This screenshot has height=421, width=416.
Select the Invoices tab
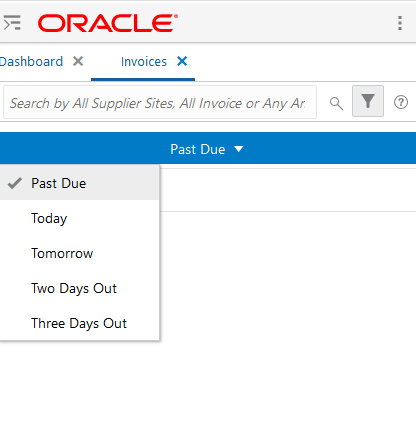pos(144,62)
